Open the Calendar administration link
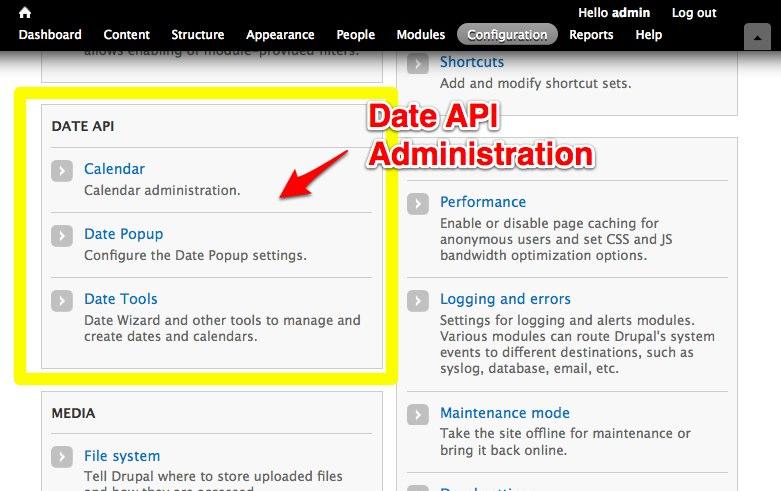781x491 pixels. (114, 169)
